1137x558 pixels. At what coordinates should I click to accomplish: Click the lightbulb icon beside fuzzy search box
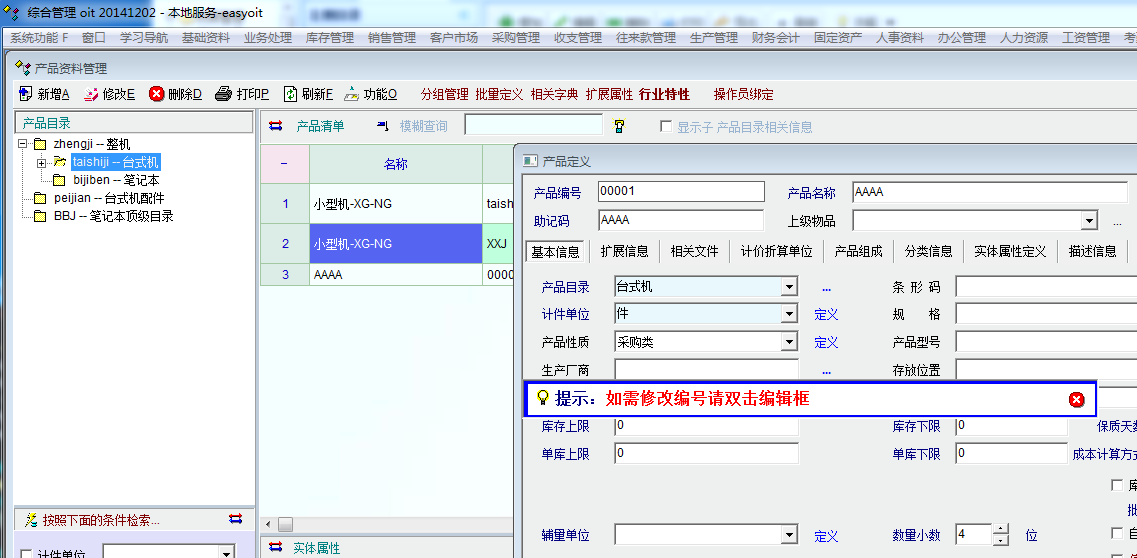point(619,126)
